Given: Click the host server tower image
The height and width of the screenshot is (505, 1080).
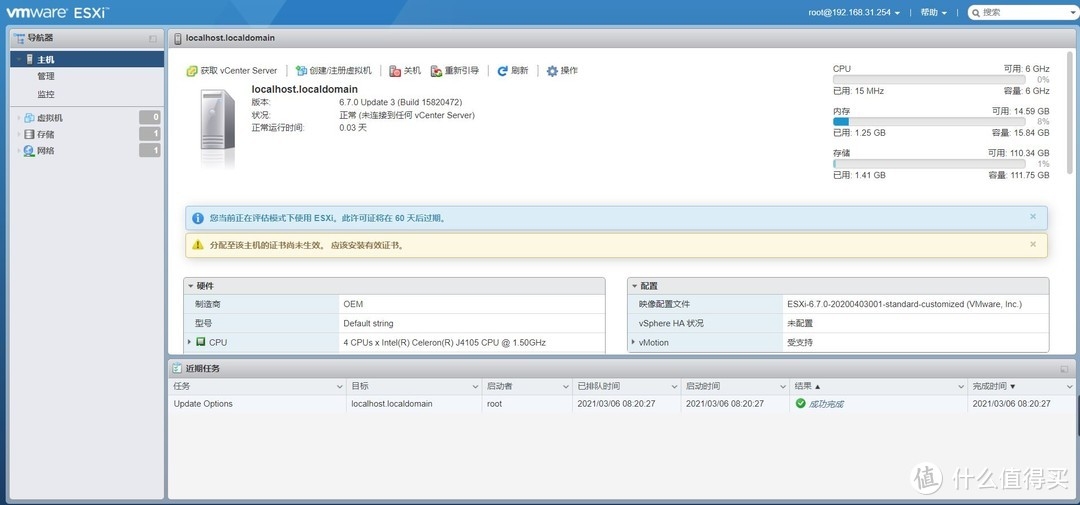Looking at the screenshot, I should tap(218, 121).
